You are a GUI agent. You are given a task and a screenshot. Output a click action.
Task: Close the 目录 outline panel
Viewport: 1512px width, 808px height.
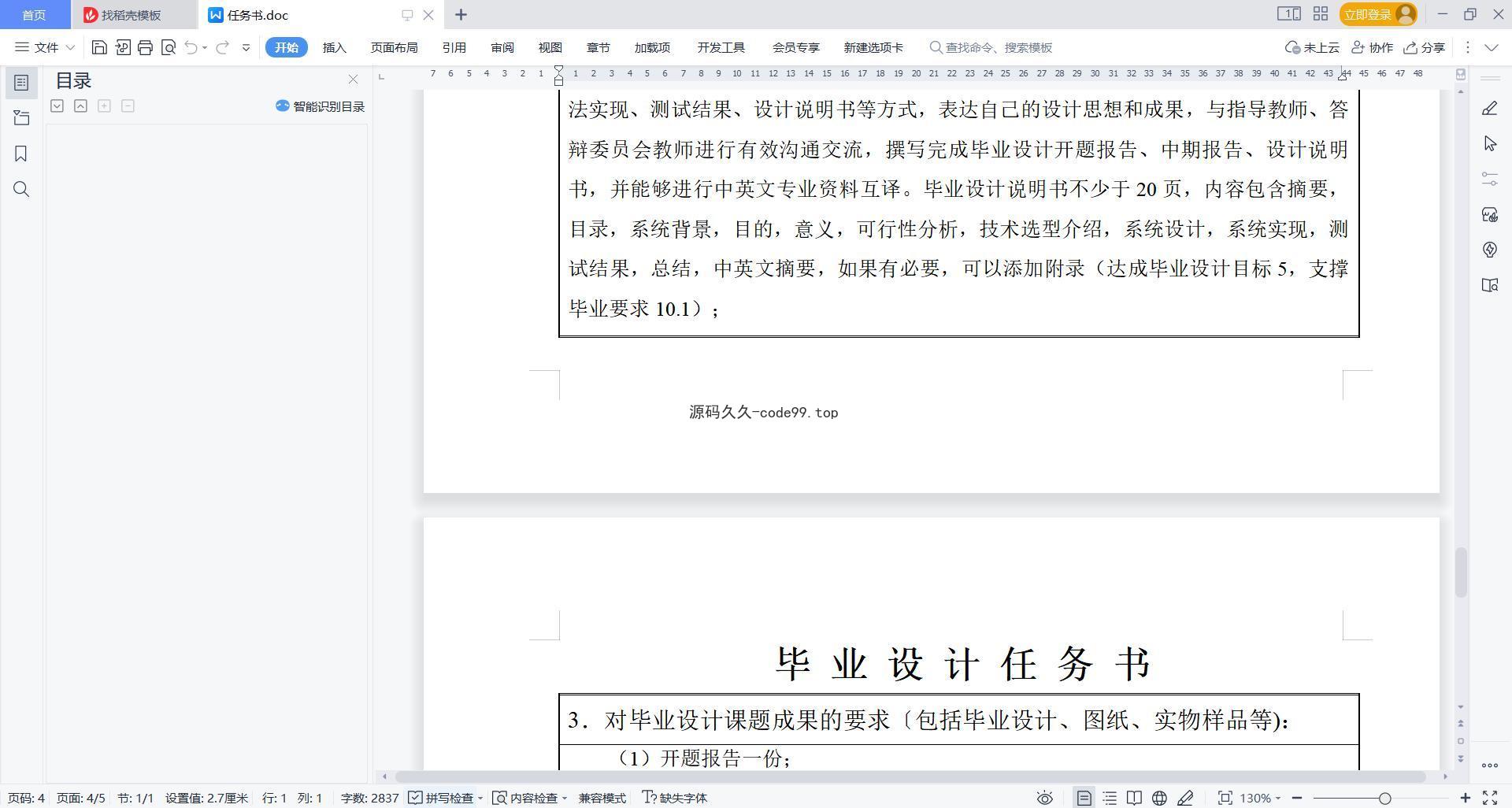click(353, 80)
